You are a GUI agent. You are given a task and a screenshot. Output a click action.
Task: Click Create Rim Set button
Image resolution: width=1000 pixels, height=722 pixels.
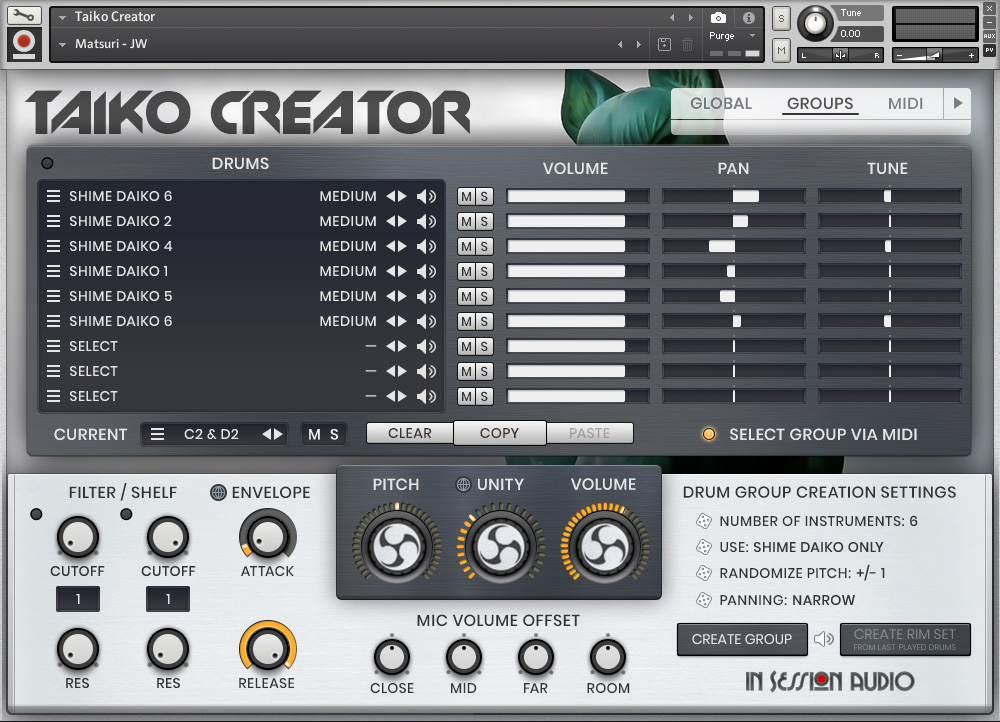[x=905, y=639]
